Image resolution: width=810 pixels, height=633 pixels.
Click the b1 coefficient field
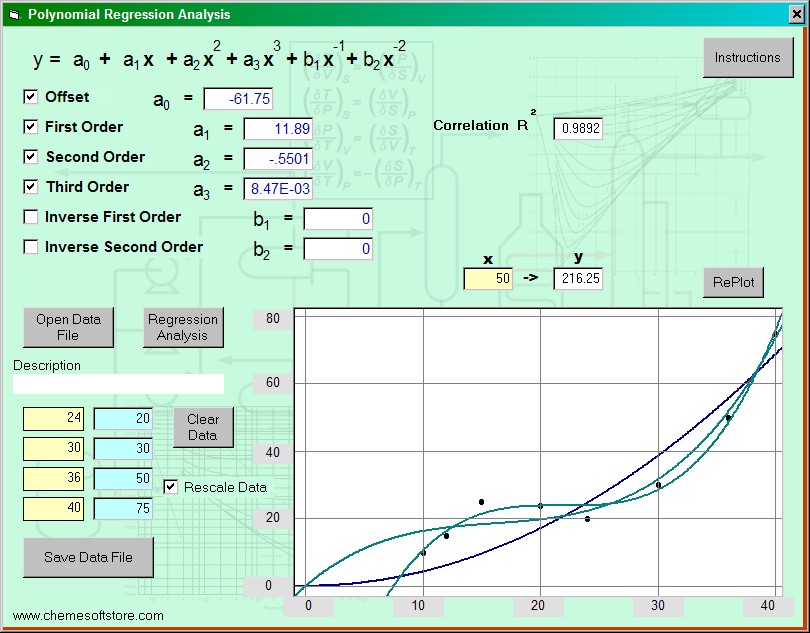(x=338, y=219)
